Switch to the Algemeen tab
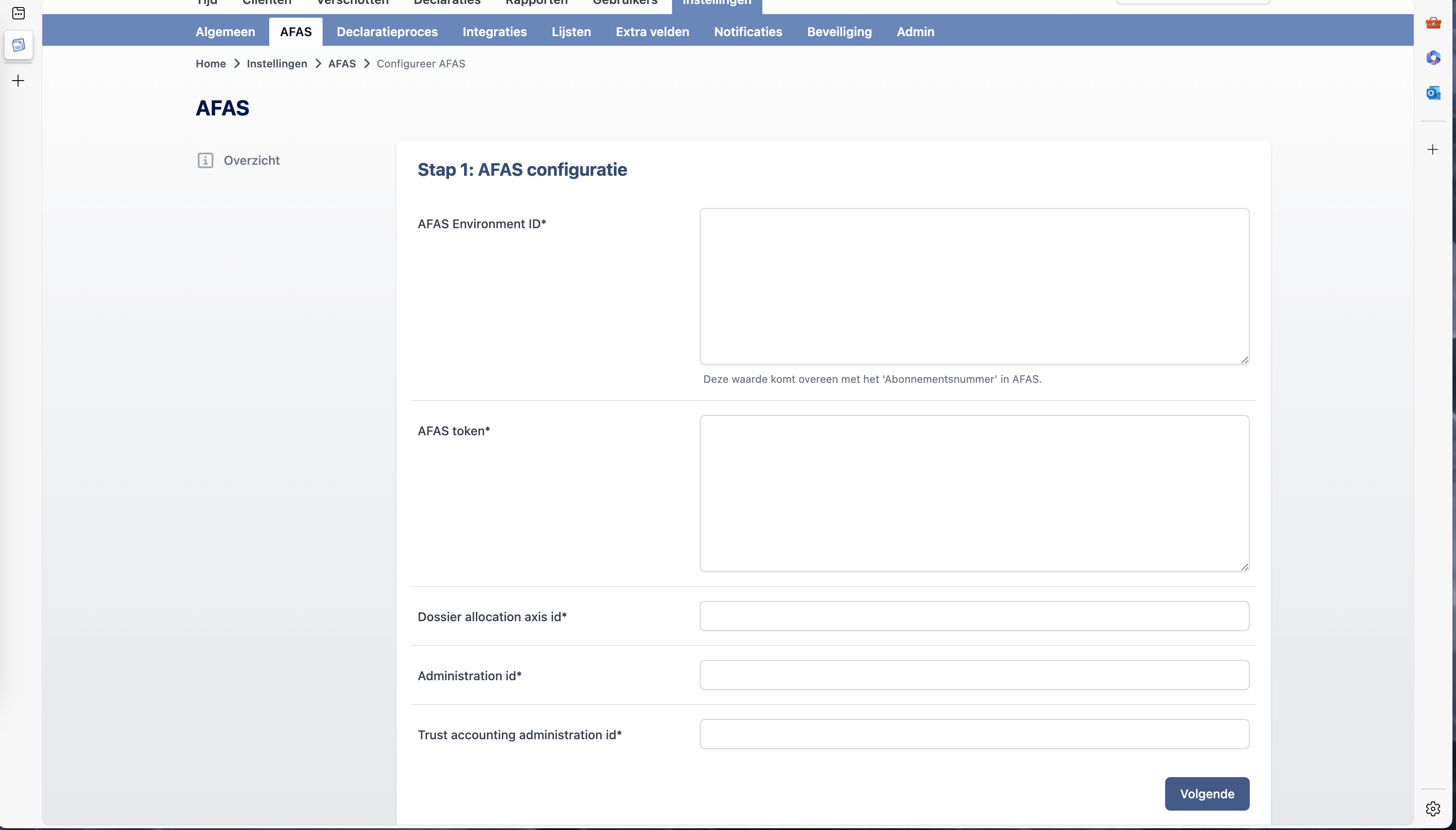The image size is (1456, 830). pyautogui.click(x=225, y=32)
